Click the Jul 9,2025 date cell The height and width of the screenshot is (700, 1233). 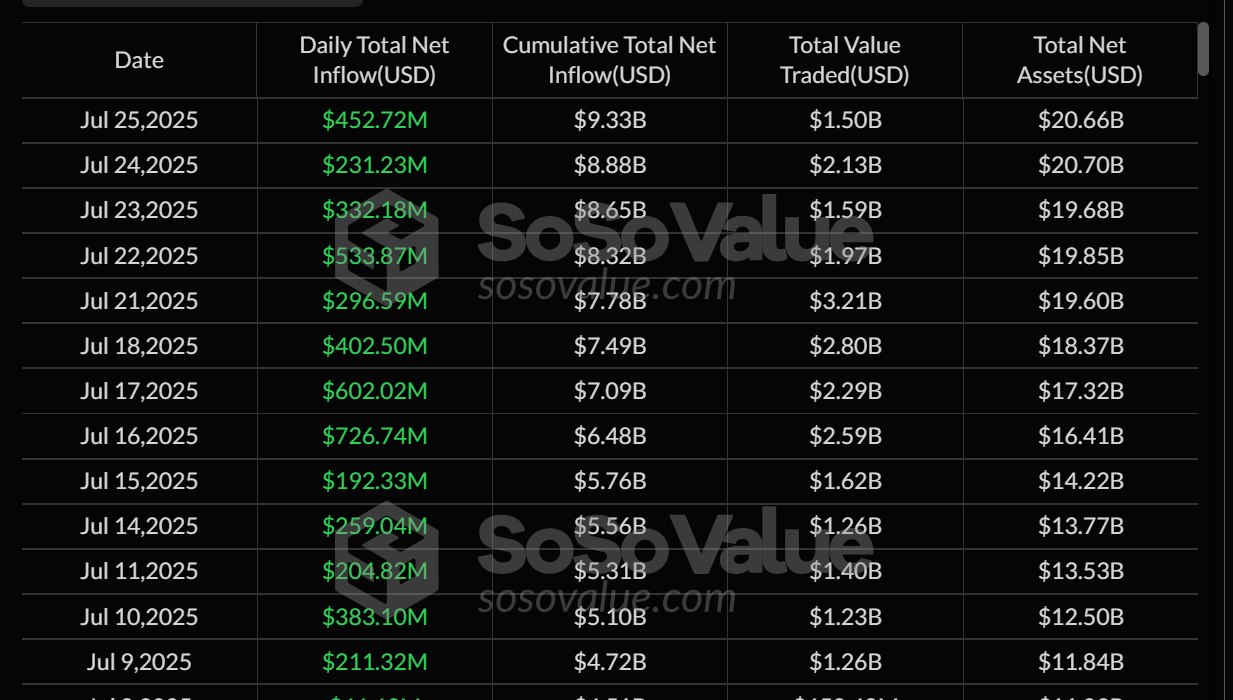click(139, 662)
